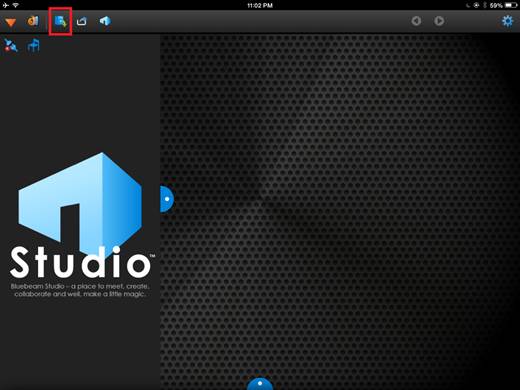Viewport: 520px width, 390px height.
Task: Tap the large Studio logo graphic
Action: tap(81, 215)
